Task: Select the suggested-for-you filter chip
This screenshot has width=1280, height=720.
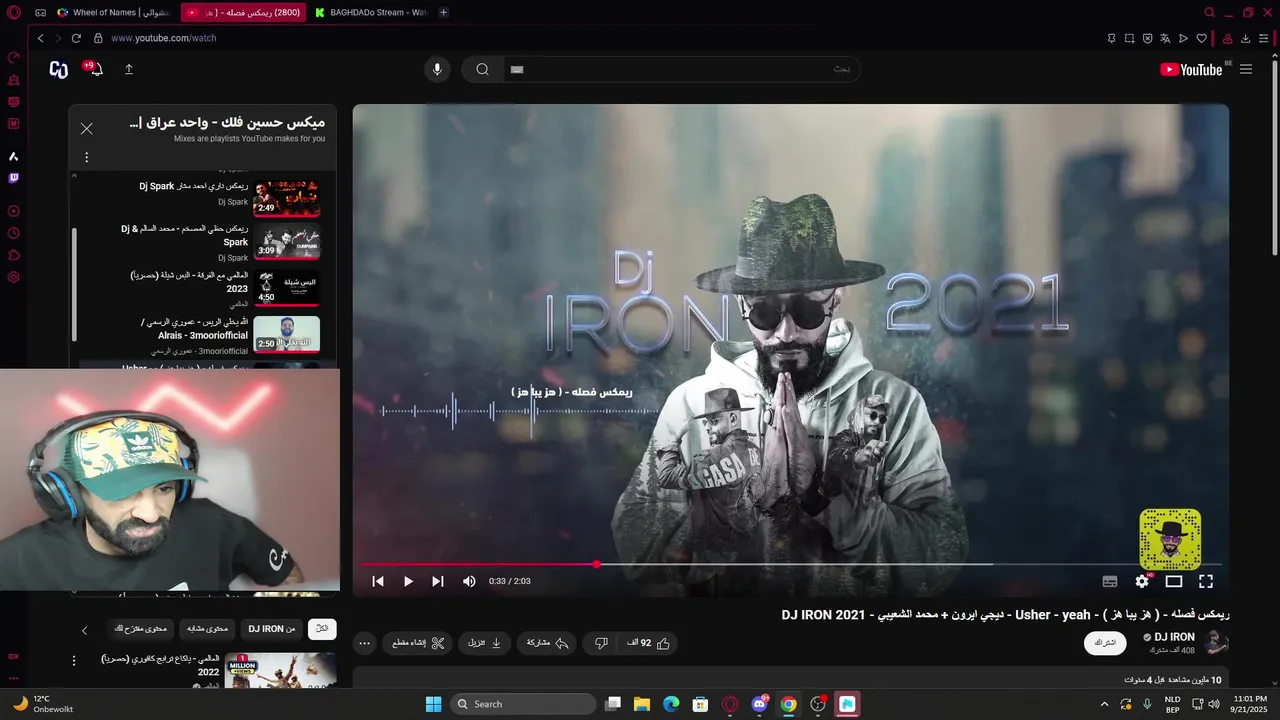Action: click(141, 629)
